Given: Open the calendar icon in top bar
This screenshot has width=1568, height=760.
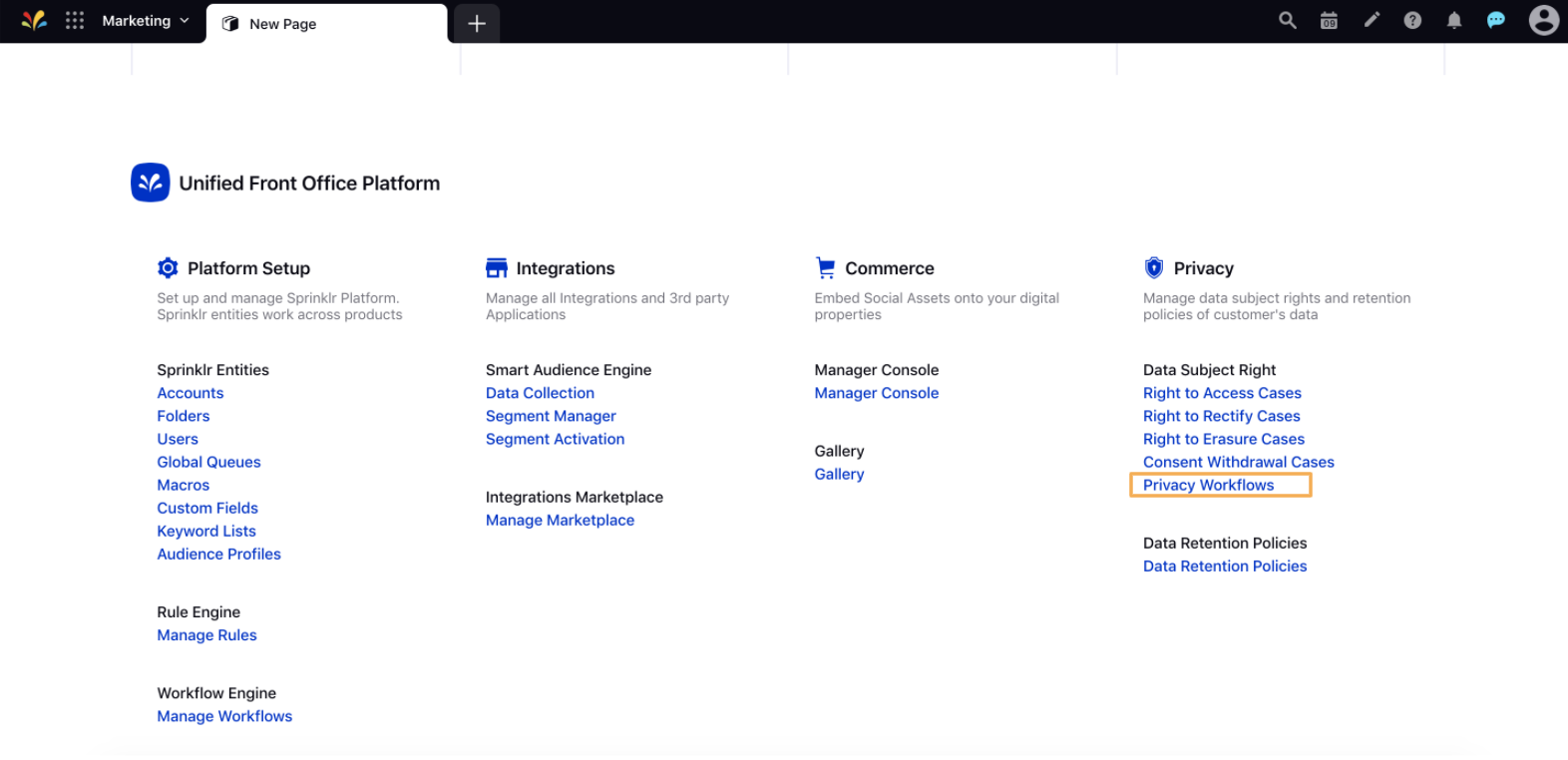Looking at the screenshot, I should pyautogui.click(x=1329, y=20).
